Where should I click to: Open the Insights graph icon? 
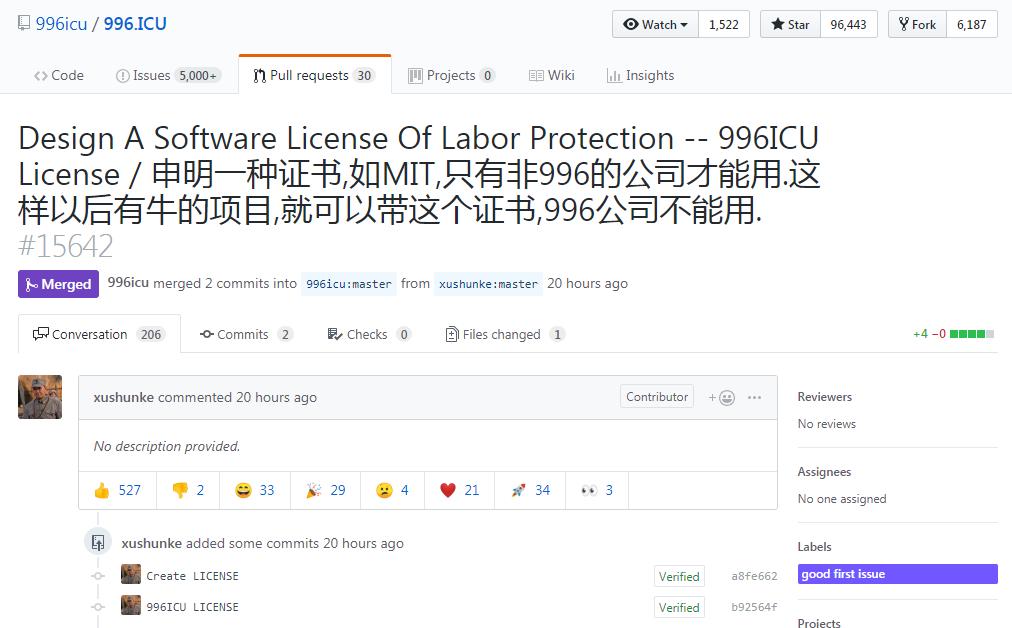[616, 75]
